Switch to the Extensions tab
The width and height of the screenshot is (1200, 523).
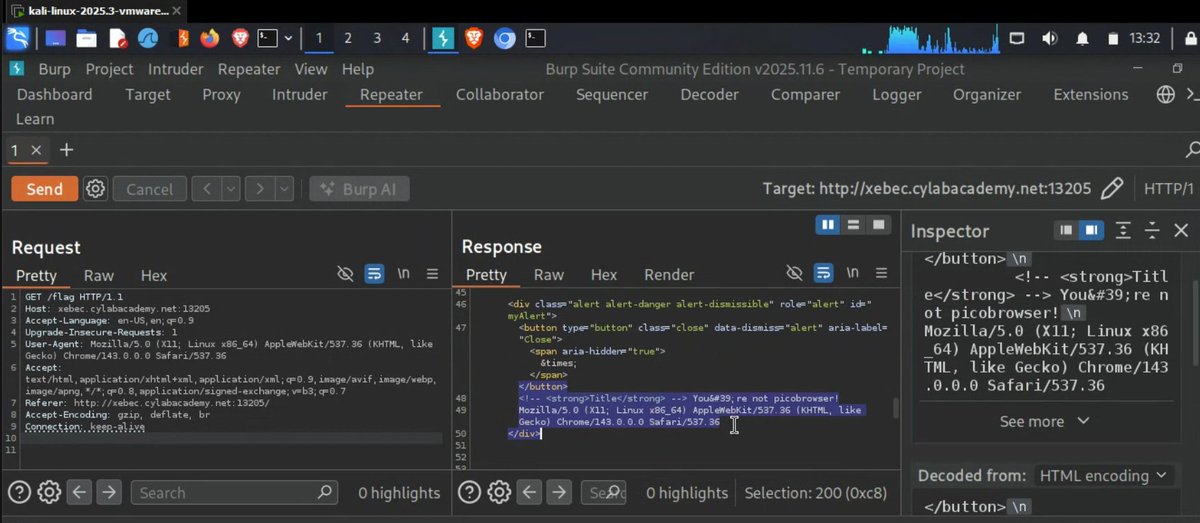(x=1091, y=94)
